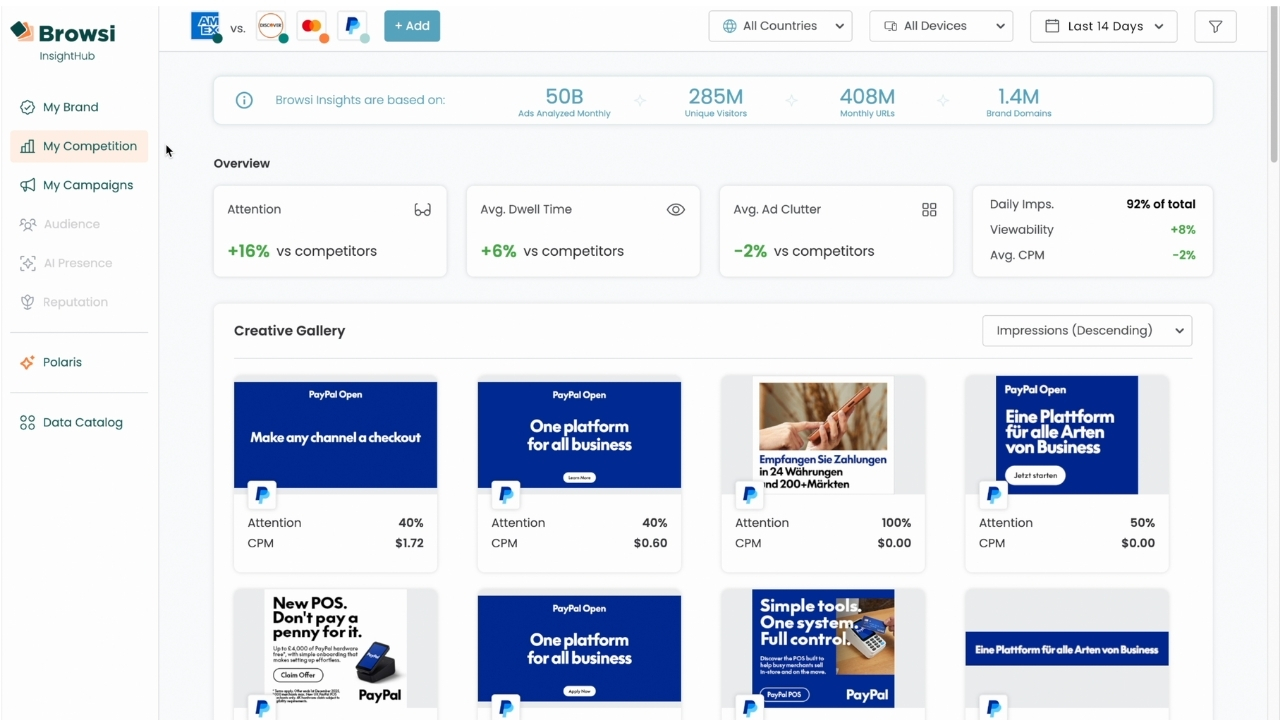Screen dimensions: 1280x720
Task: Click the info icon beside Browsi Insights
Action: (244, 100)
